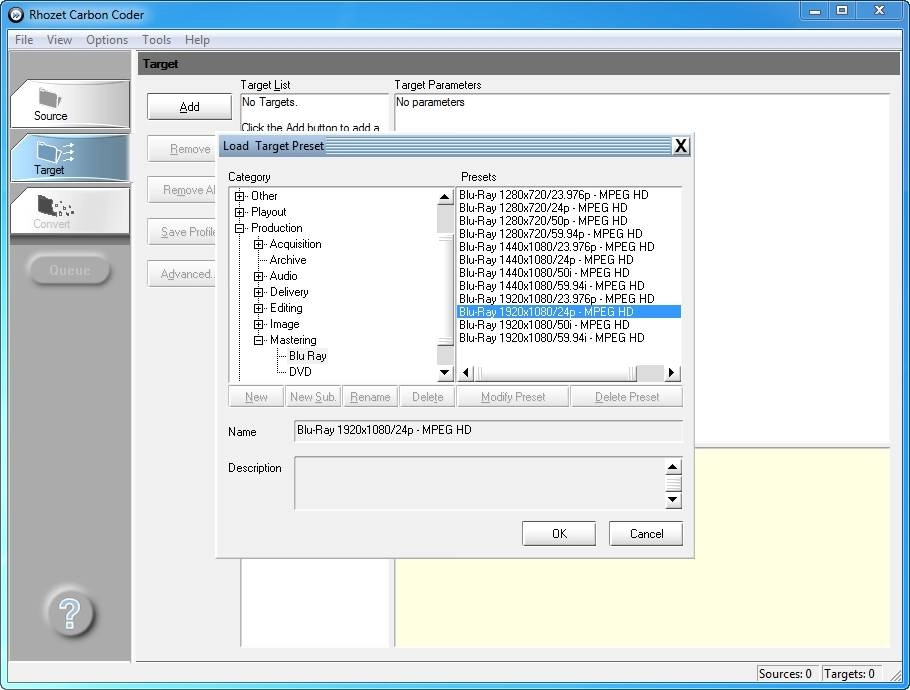
Task: Close the Load Target Preset dialog with X
Action: click(x=681, y=146)
